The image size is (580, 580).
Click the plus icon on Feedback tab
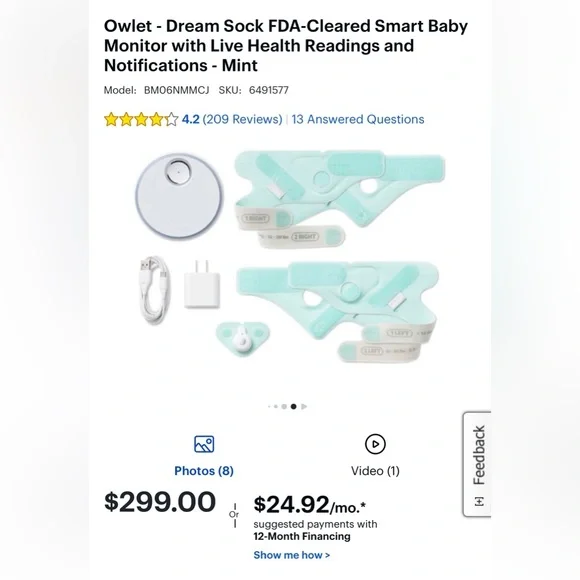pos(479,502)
